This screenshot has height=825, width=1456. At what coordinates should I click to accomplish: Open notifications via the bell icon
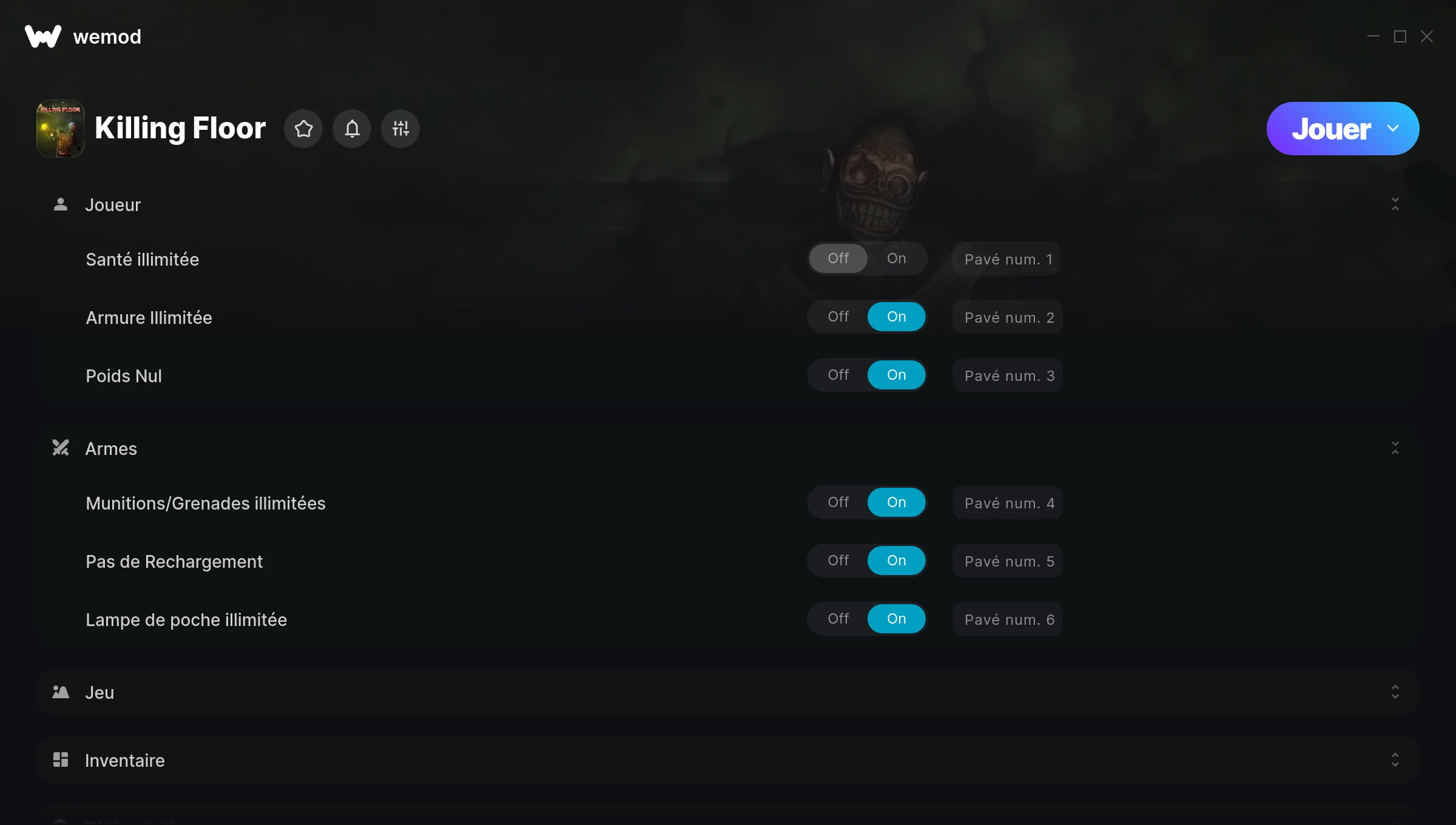352,129
